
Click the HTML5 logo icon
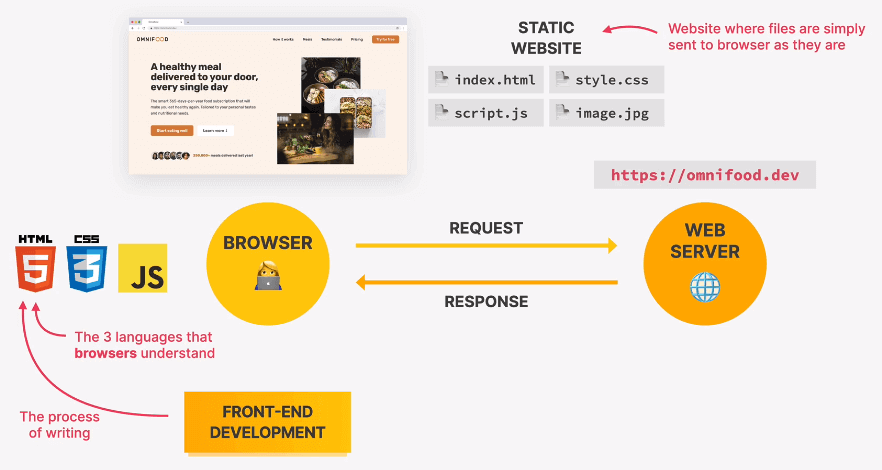click(x=35, y=264)
